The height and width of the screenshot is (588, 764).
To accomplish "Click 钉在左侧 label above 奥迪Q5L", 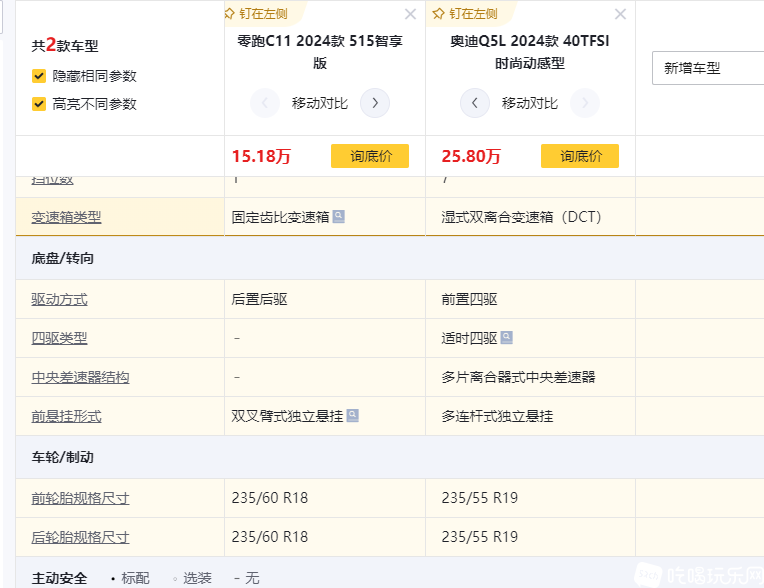I will tap(473, 14).
